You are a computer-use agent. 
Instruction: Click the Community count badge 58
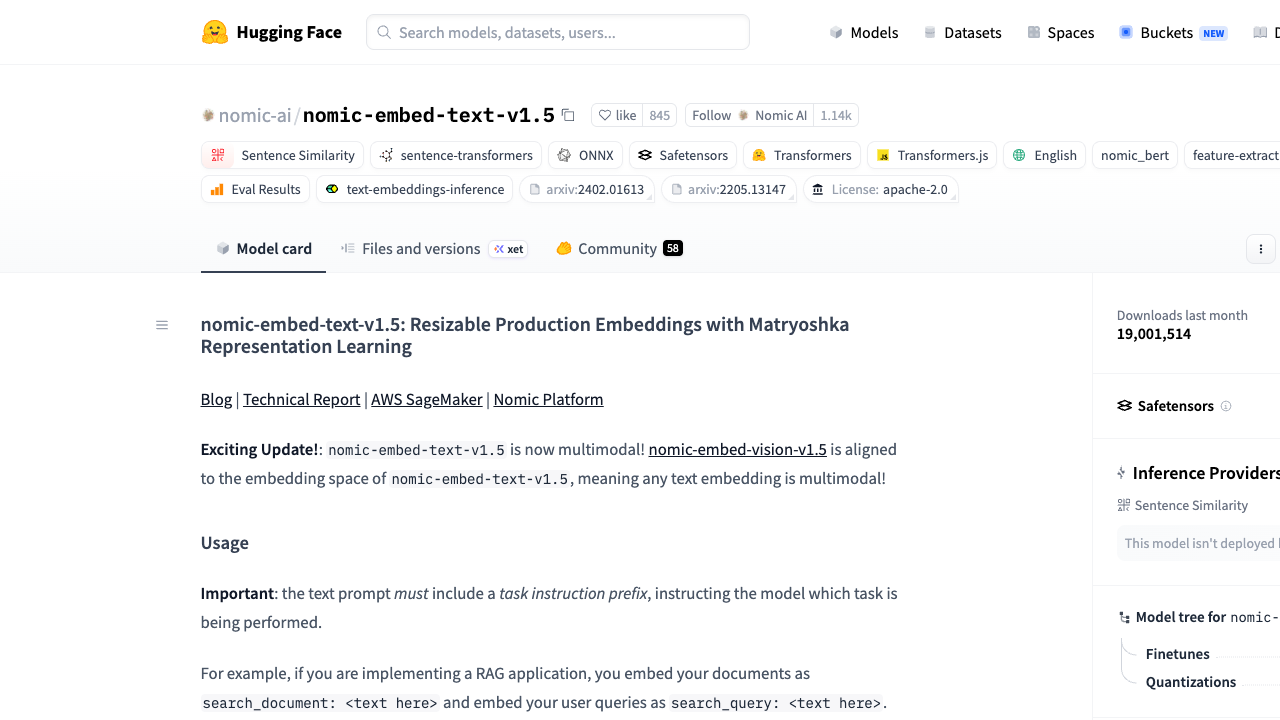(673, 248)
